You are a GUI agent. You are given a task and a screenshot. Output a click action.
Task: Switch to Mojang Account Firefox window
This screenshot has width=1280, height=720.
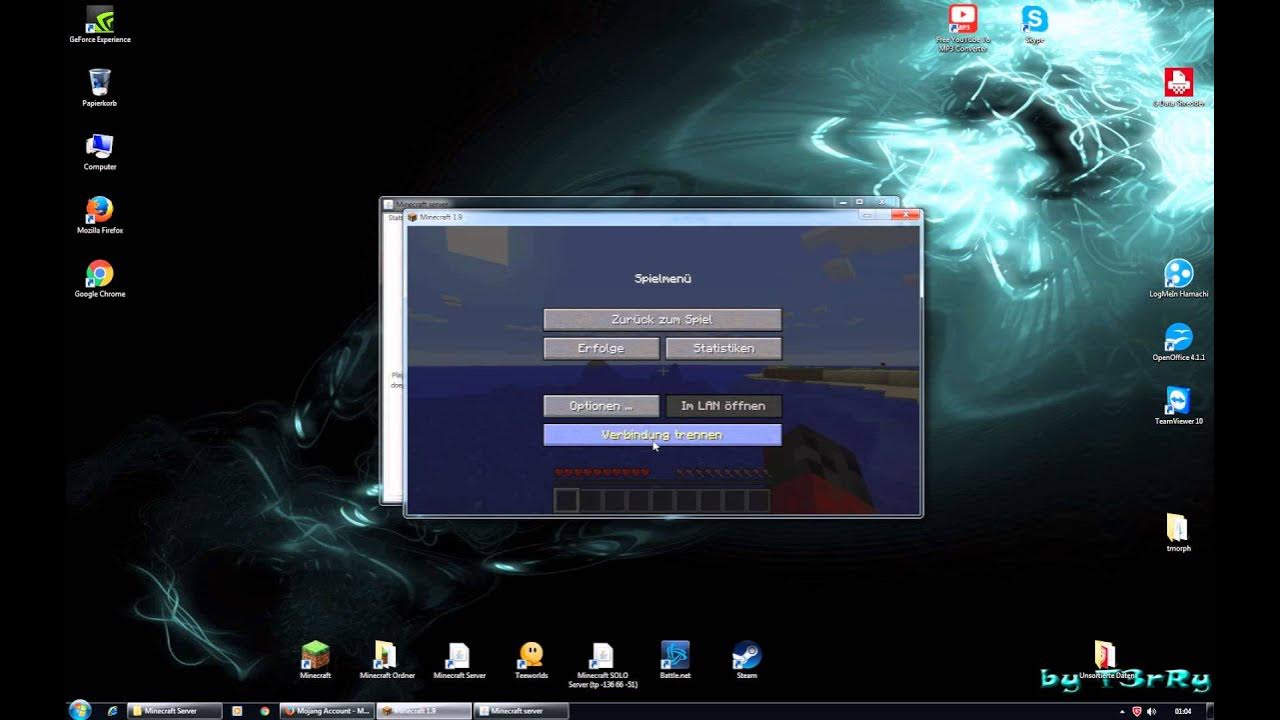coord(326,711)
